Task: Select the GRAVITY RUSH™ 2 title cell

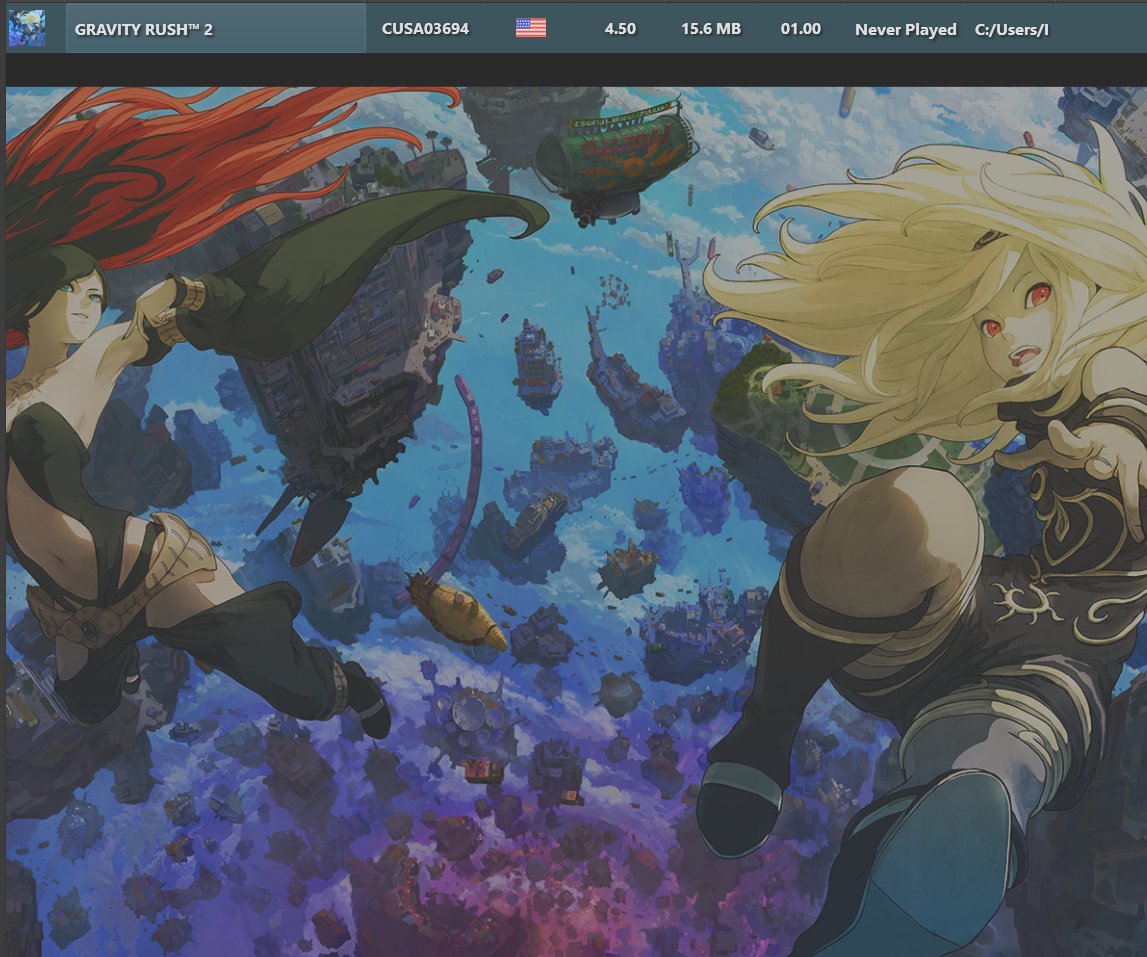Action: tap(216, 29)
